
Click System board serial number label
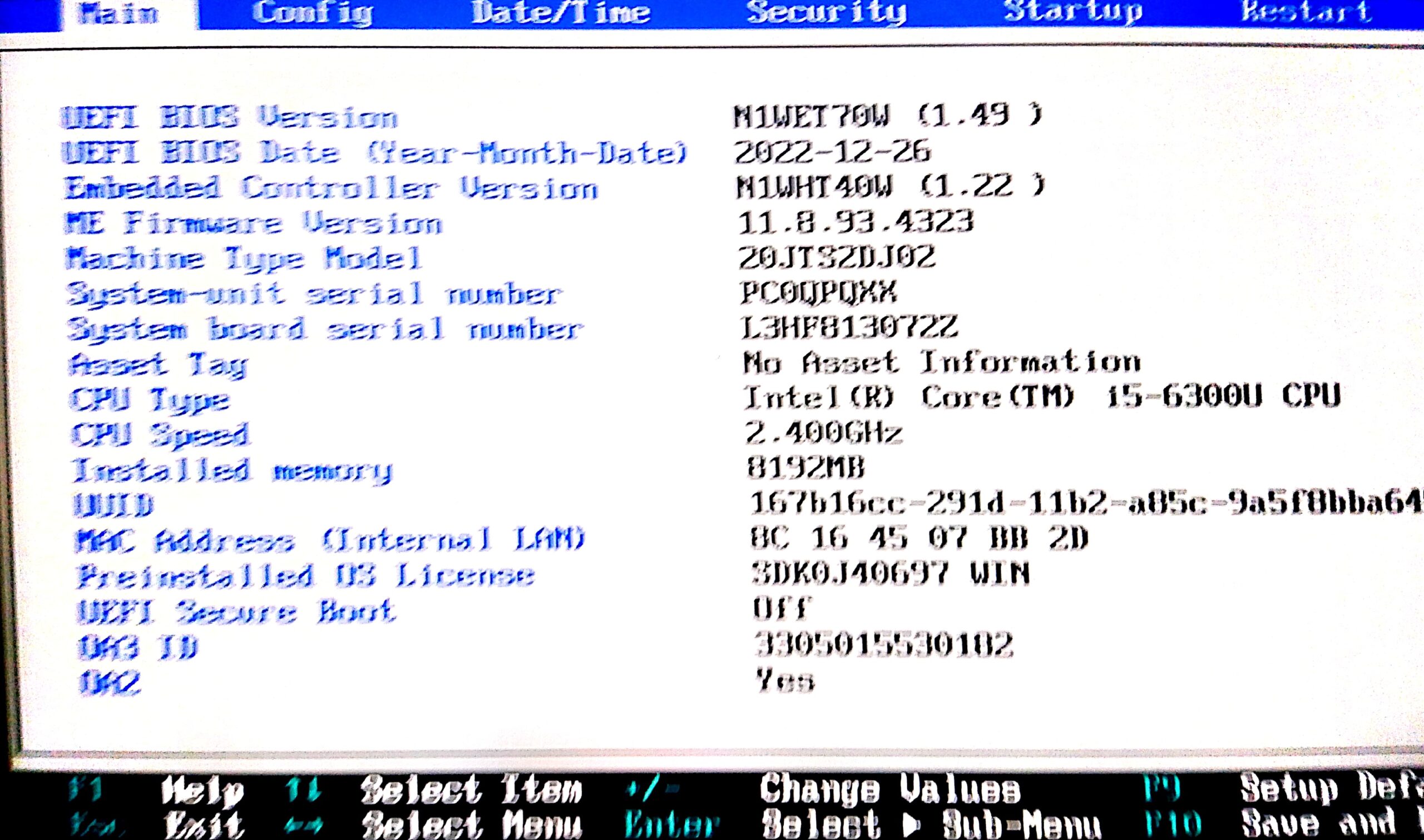click(325, 329)
